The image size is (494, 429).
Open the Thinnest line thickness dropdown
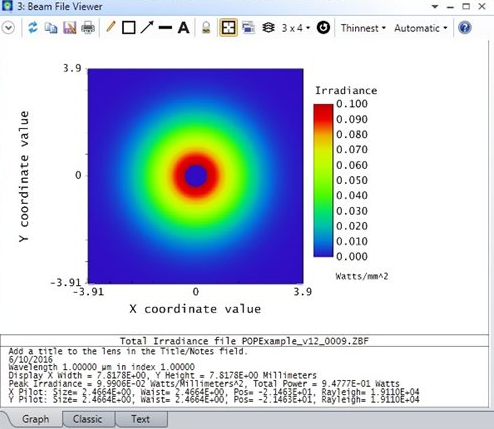click(x=363, y=28)
